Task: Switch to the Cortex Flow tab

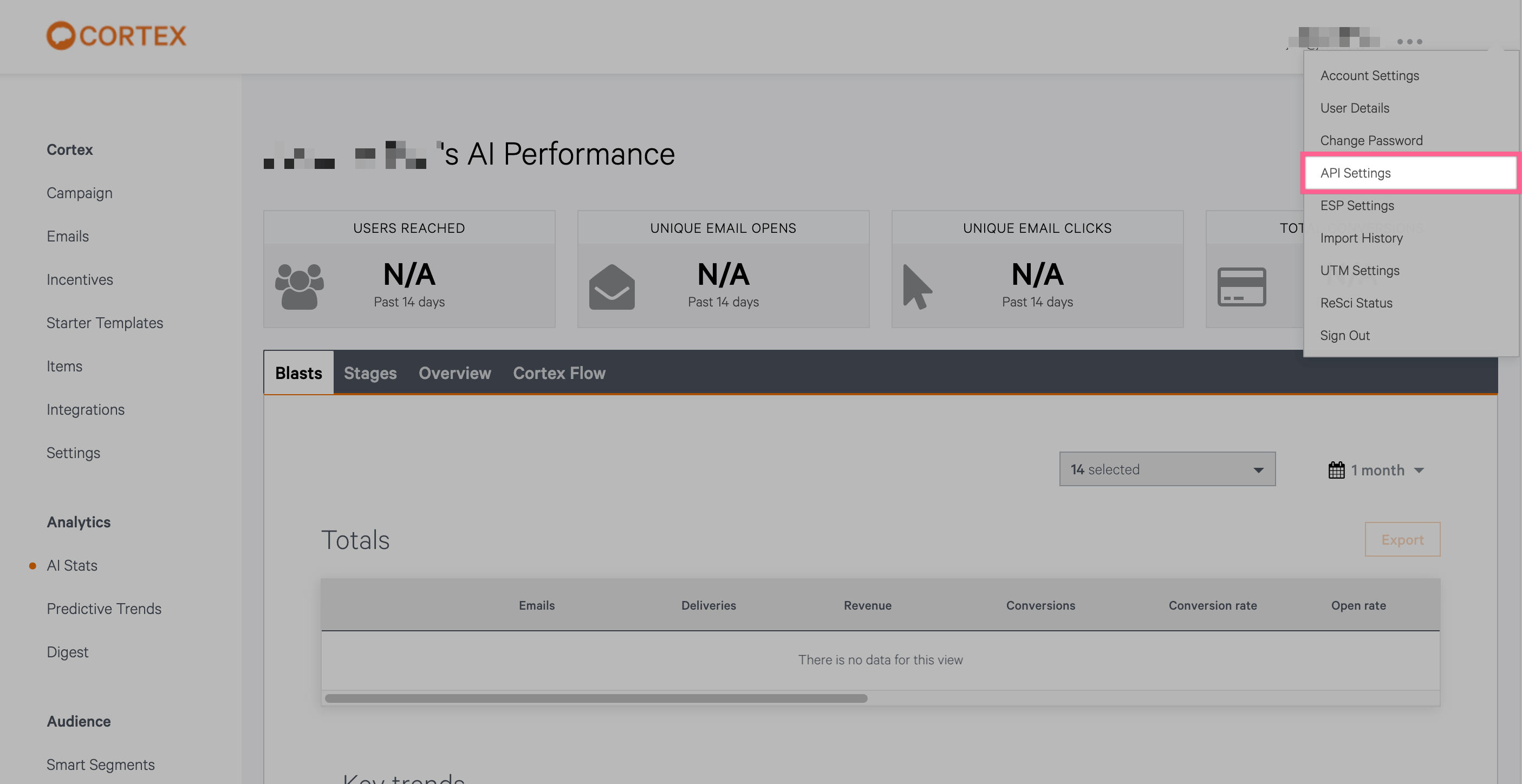Action: 559,373
